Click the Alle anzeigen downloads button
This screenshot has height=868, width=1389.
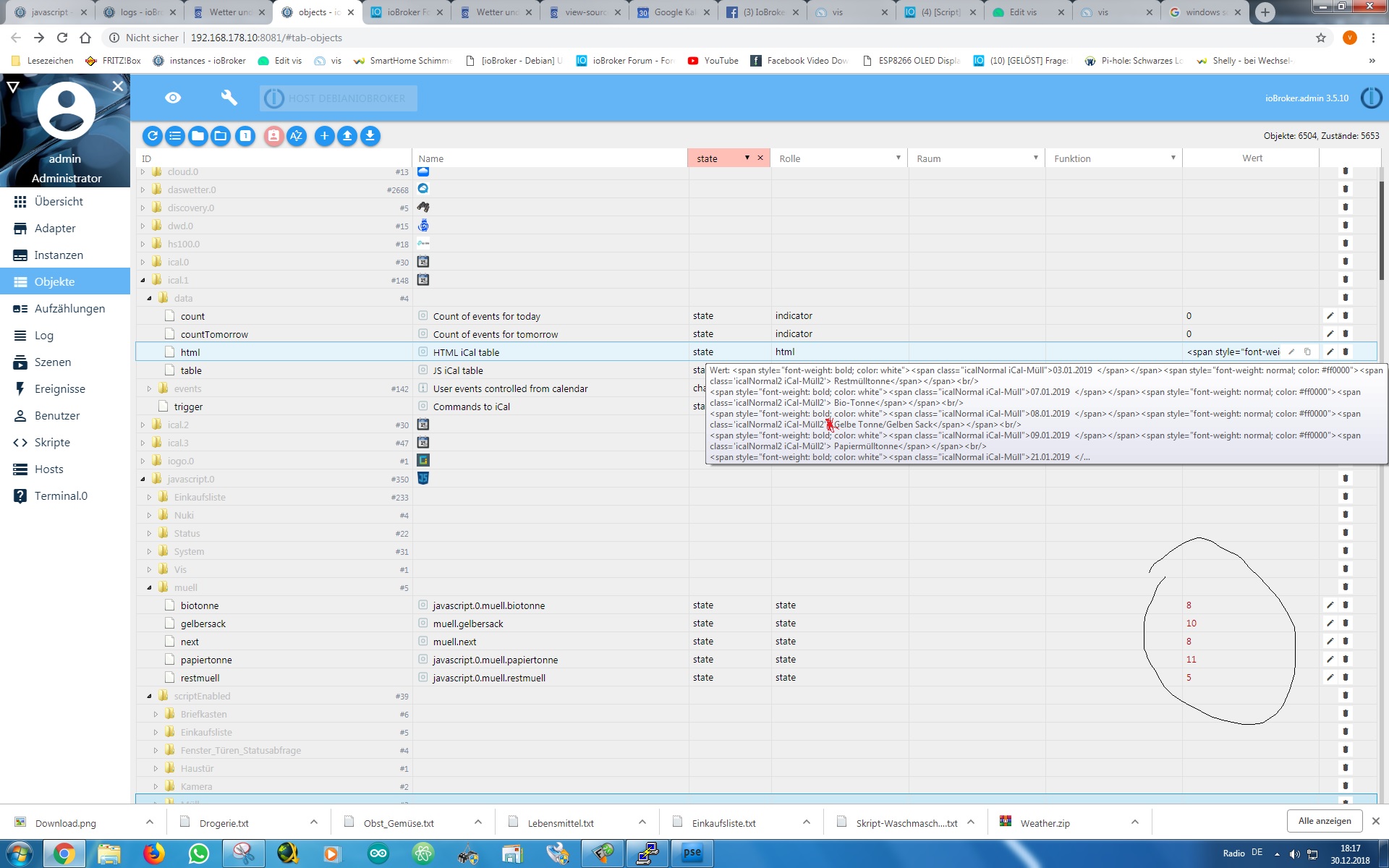coord(1324,821)
